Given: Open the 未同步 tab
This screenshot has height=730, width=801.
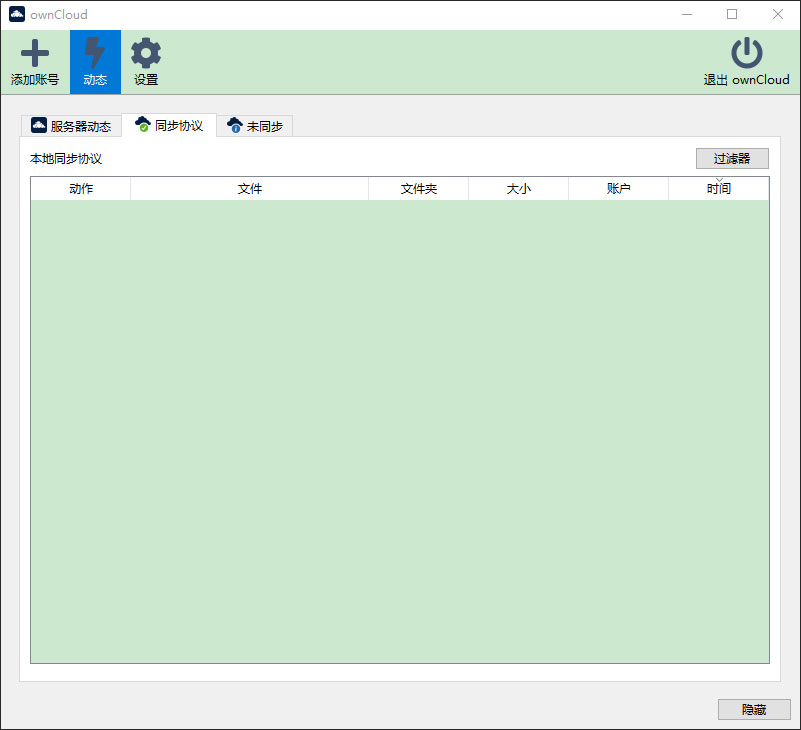Looking at the screenshot, I should pos(254,126).
